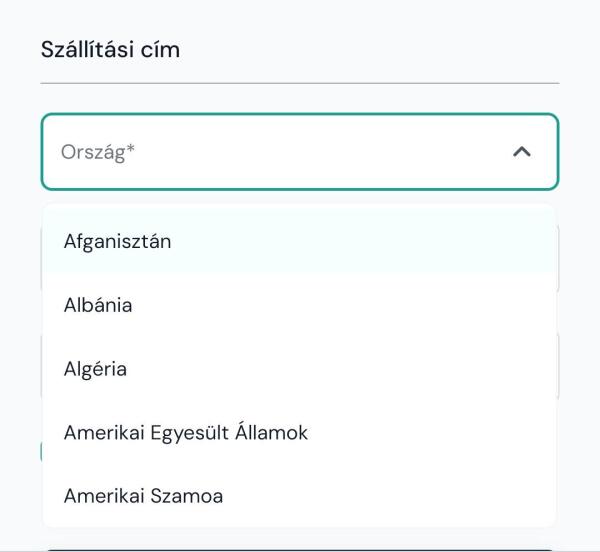
Task: Select Amerikai Egyesült Államok option
Action: pyautogui.click(x=185, y=433)
